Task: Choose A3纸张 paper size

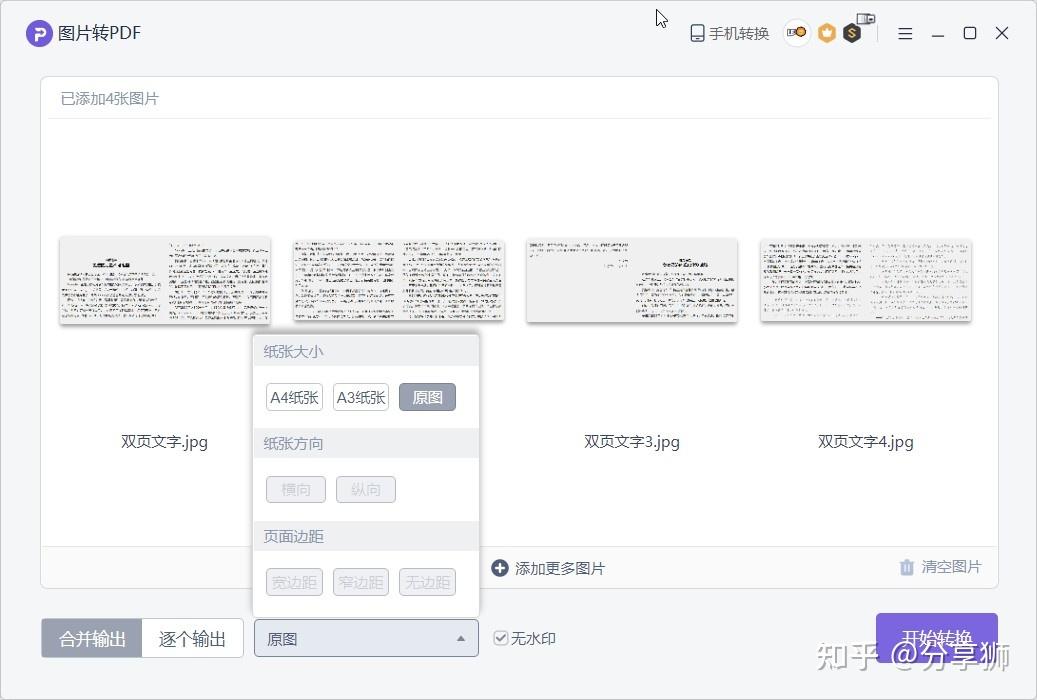Action: click(361, 397)
